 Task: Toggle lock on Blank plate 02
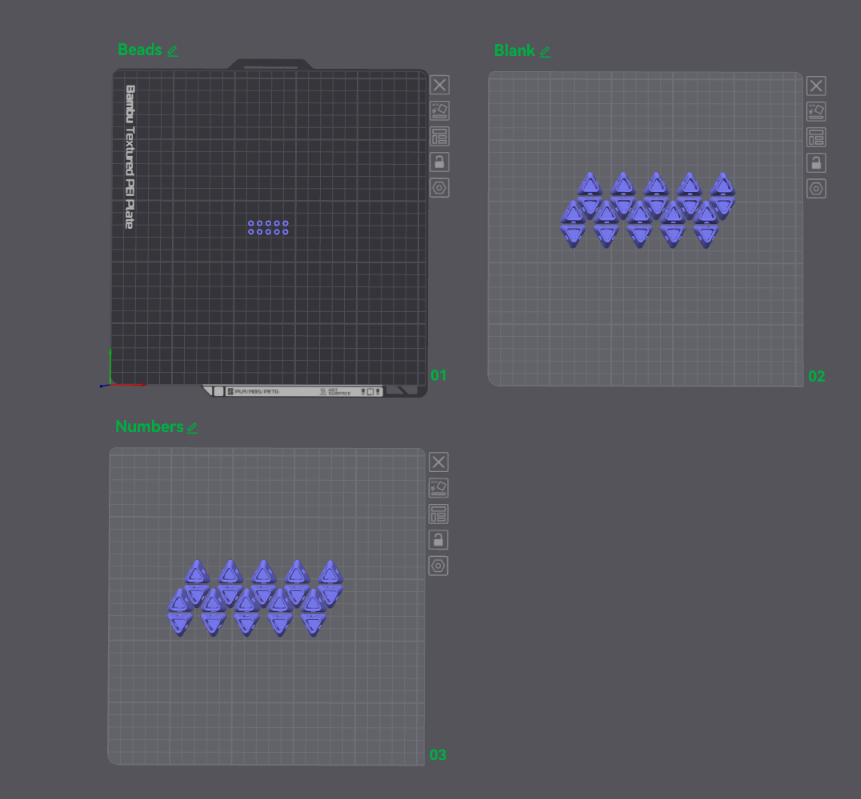[816, 163]
